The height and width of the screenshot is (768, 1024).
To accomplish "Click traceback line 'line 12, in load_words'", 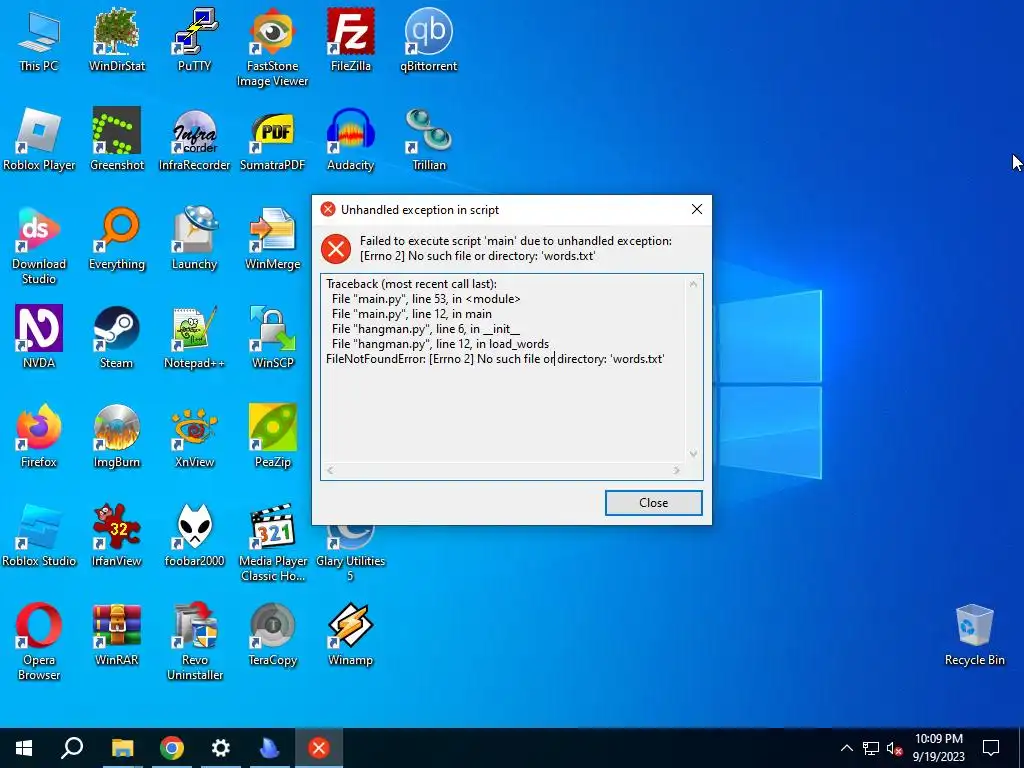I will (440, 344).
